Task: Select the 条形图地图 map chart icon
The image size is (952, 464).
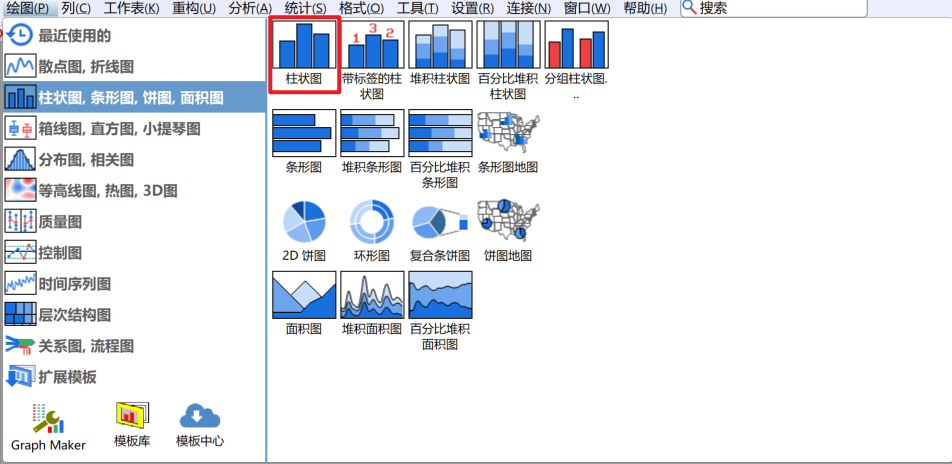Action: 508,134
